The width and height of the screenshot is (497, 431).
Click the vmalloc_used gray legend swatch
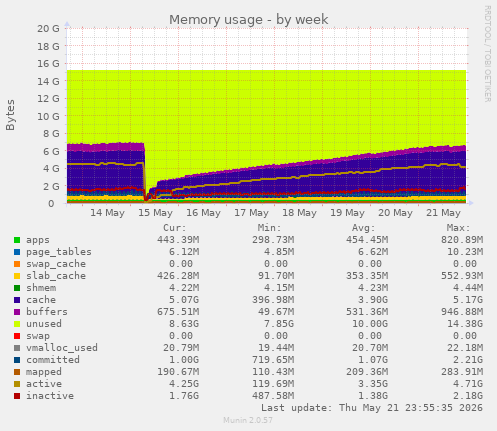tap(17, 348)
